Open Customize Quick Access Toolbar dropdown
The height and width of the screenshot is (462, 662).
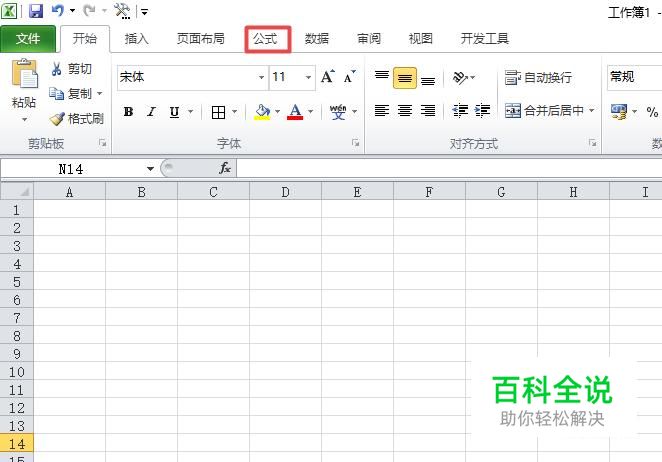pos(144,11)
